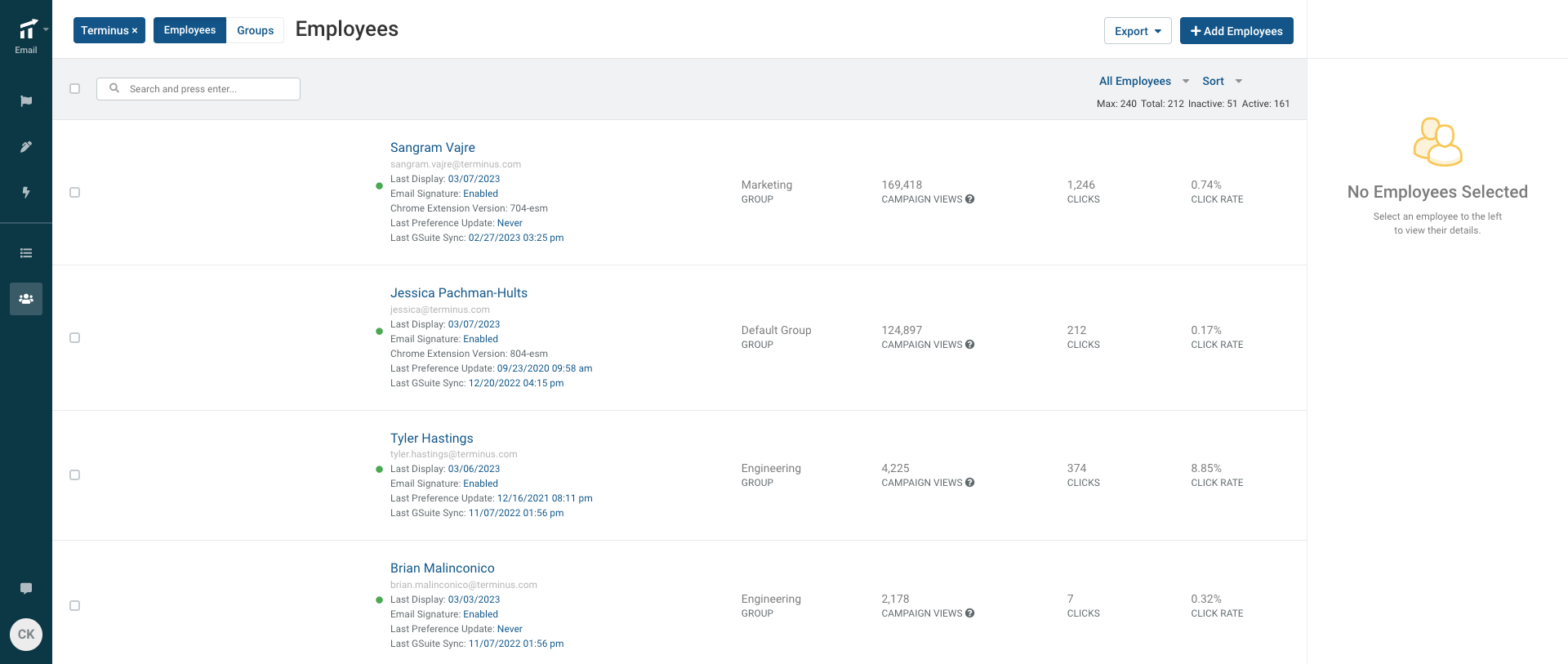
Task: Toggle the select all employees checkbox
Action: [x=75, y=88]
